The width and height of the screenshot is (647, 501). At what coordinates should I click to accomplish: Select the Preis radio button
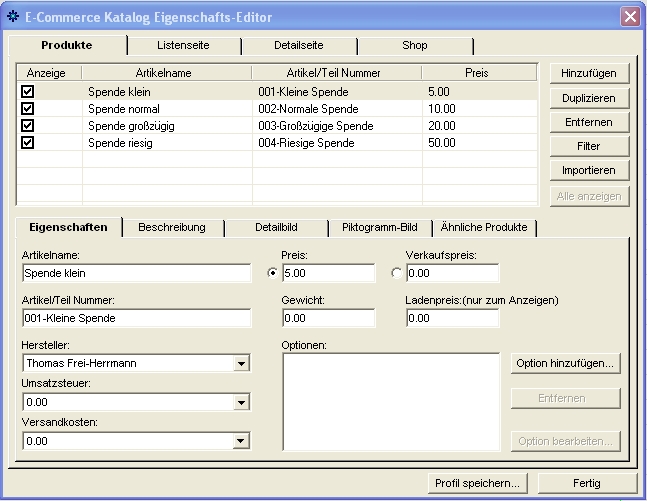(x=273, y=272)
